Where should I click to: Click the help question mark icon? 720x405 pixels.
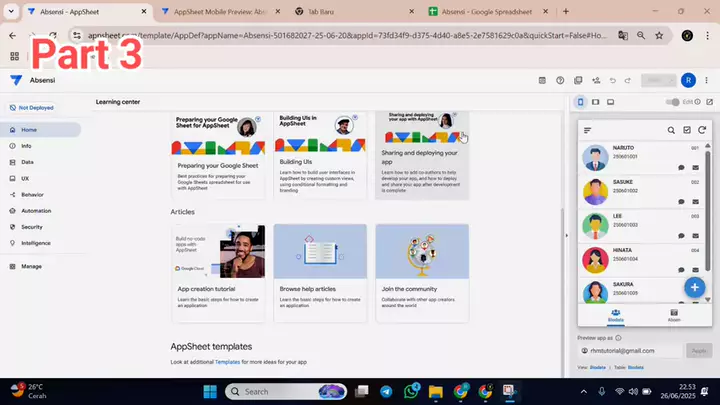[x=560, y=80]
